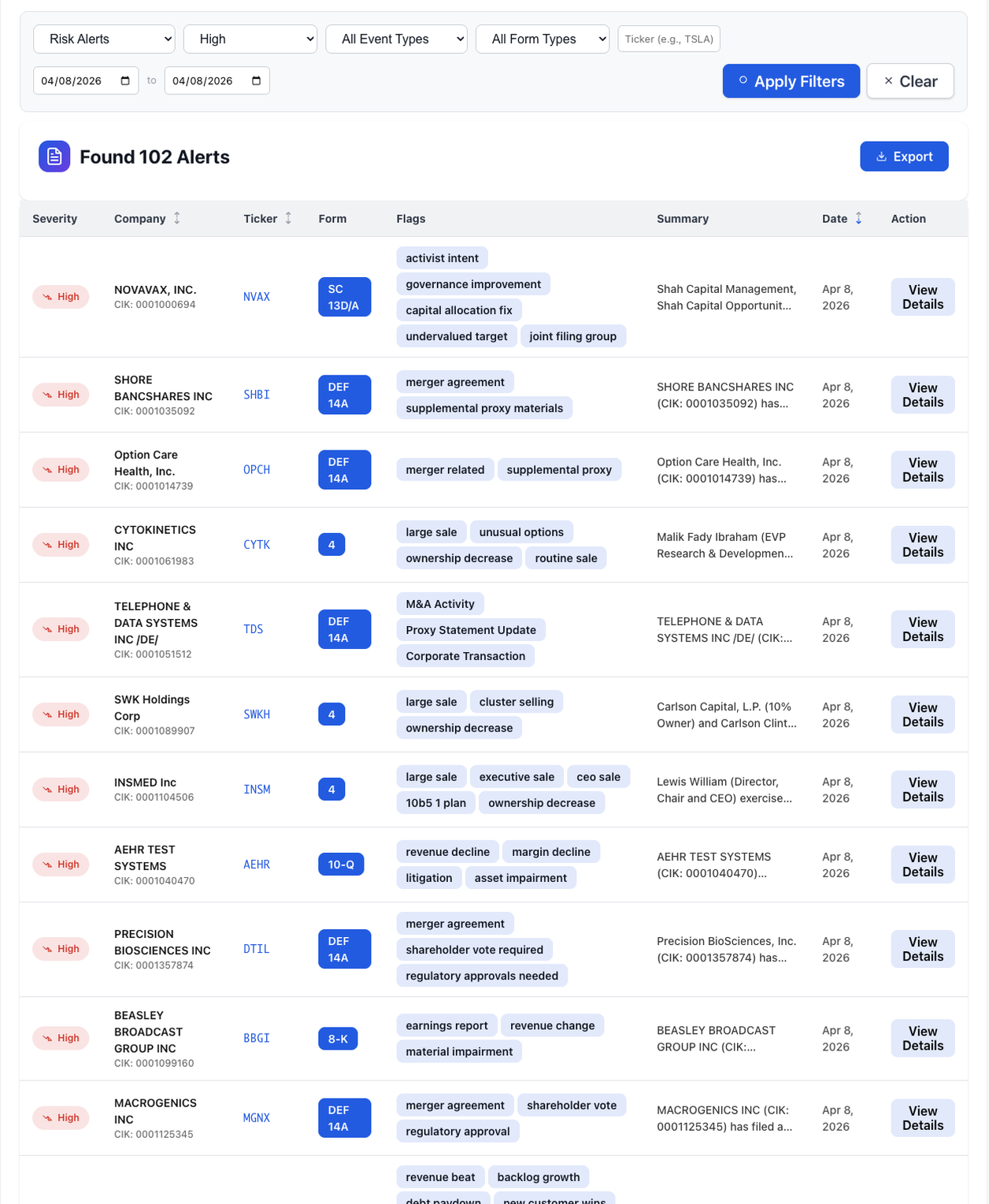Click View Details for CYTOKINETICS INC
Screen dimensions: 989x1204
tap(922, 544)
